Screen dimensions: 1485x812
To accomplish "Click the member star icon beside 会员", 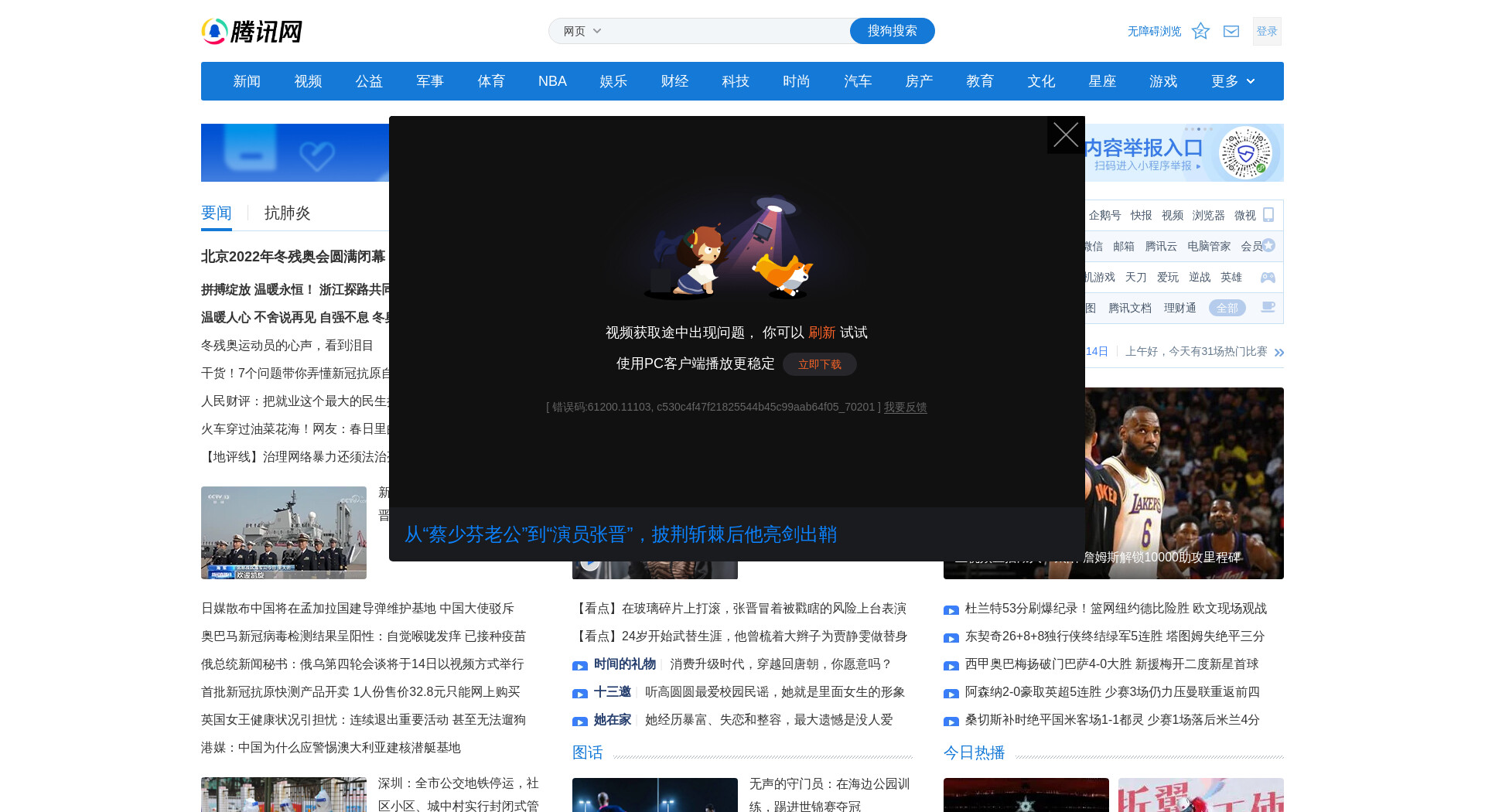I will coord(1268,246).
